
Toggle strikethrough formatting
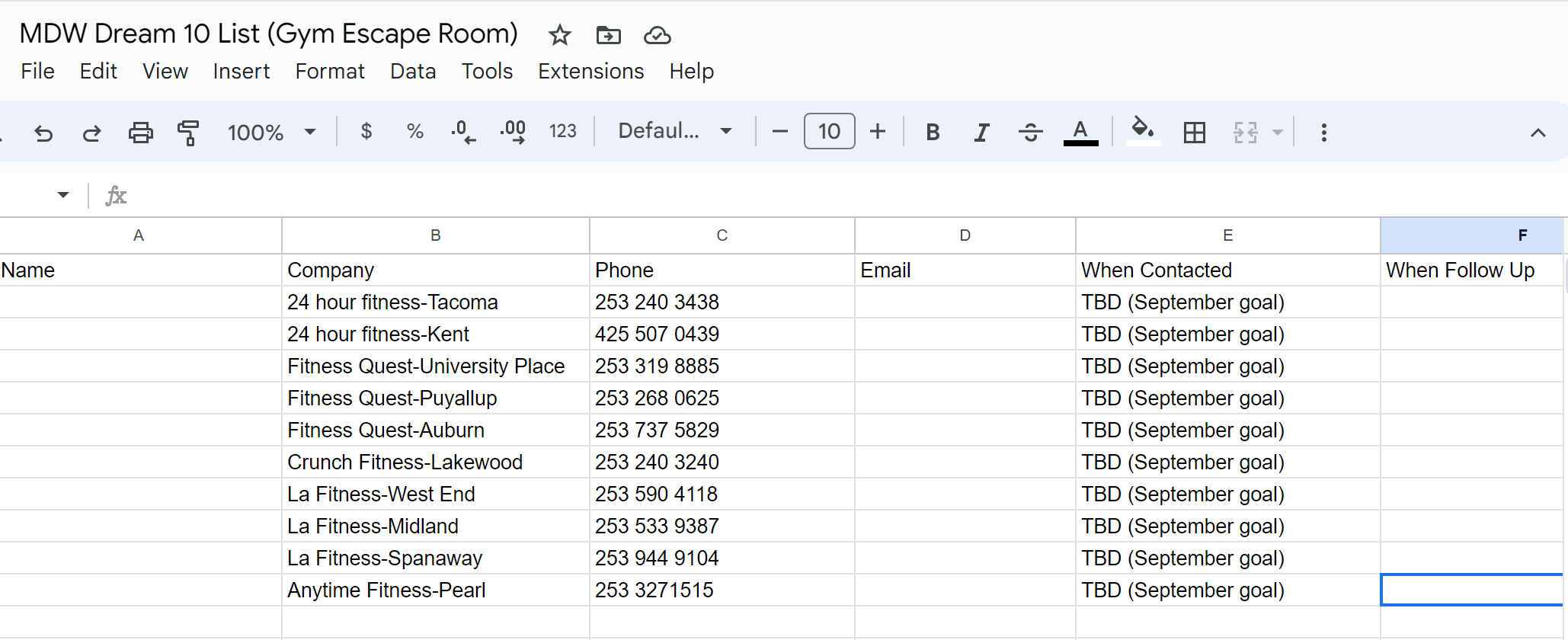1031,133
